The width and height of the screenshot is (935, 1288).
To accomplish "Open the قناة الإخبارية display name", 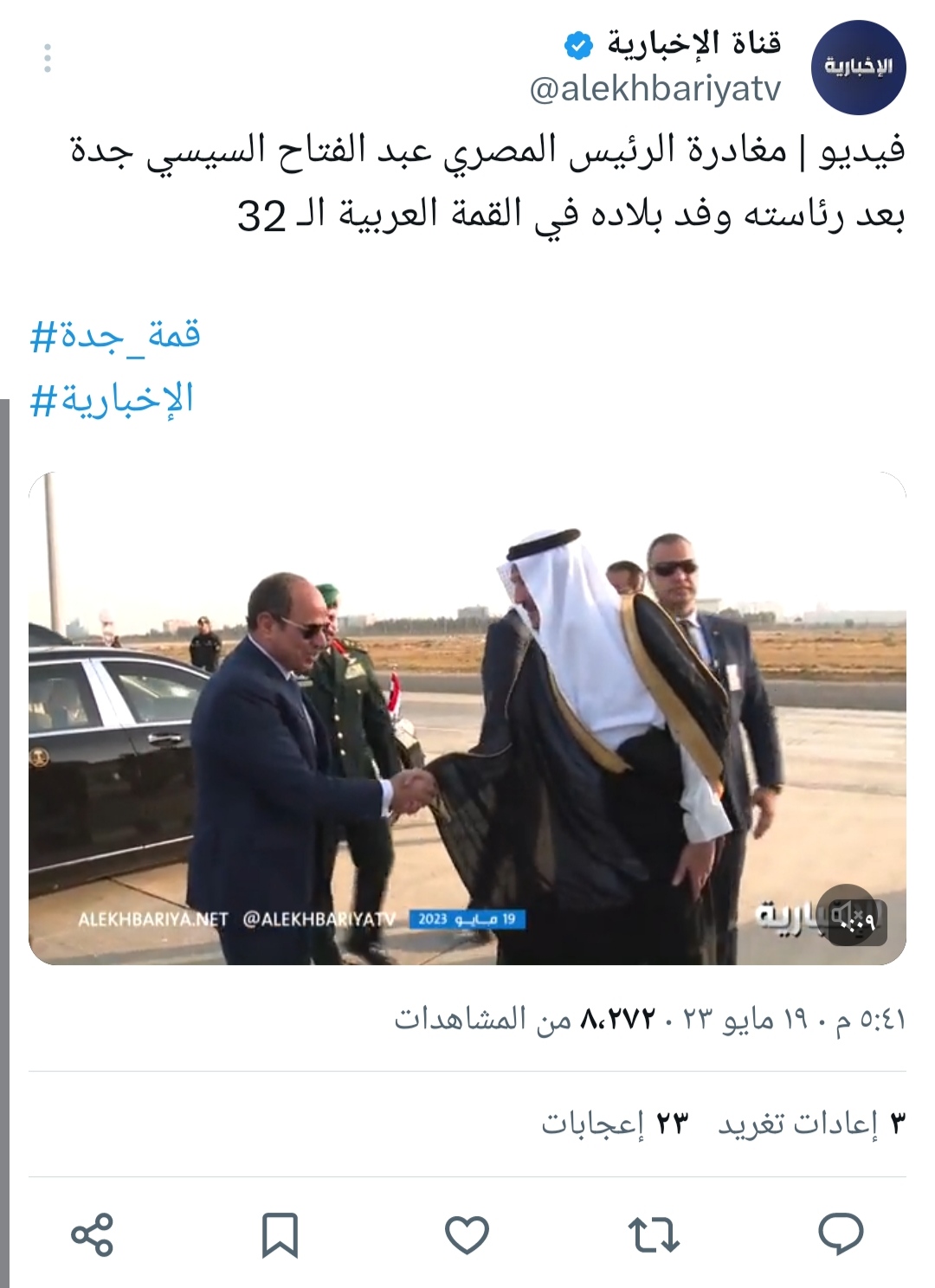I will (x=694, y=43).
